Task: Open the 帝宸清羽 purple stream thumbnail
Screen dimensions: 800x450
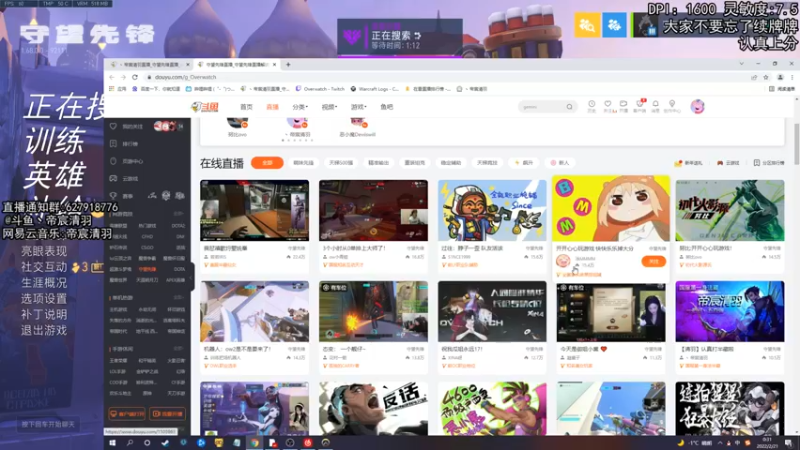Action: pos(730,311)
